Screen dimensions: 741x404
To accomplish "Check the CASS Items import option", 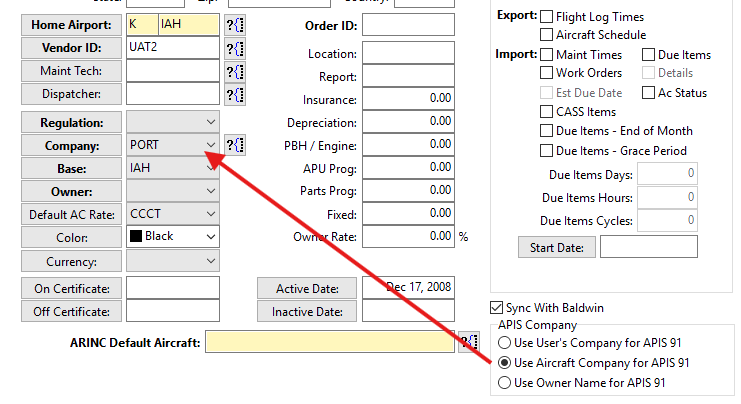I will pyautogui.click(x=547, y=112).
